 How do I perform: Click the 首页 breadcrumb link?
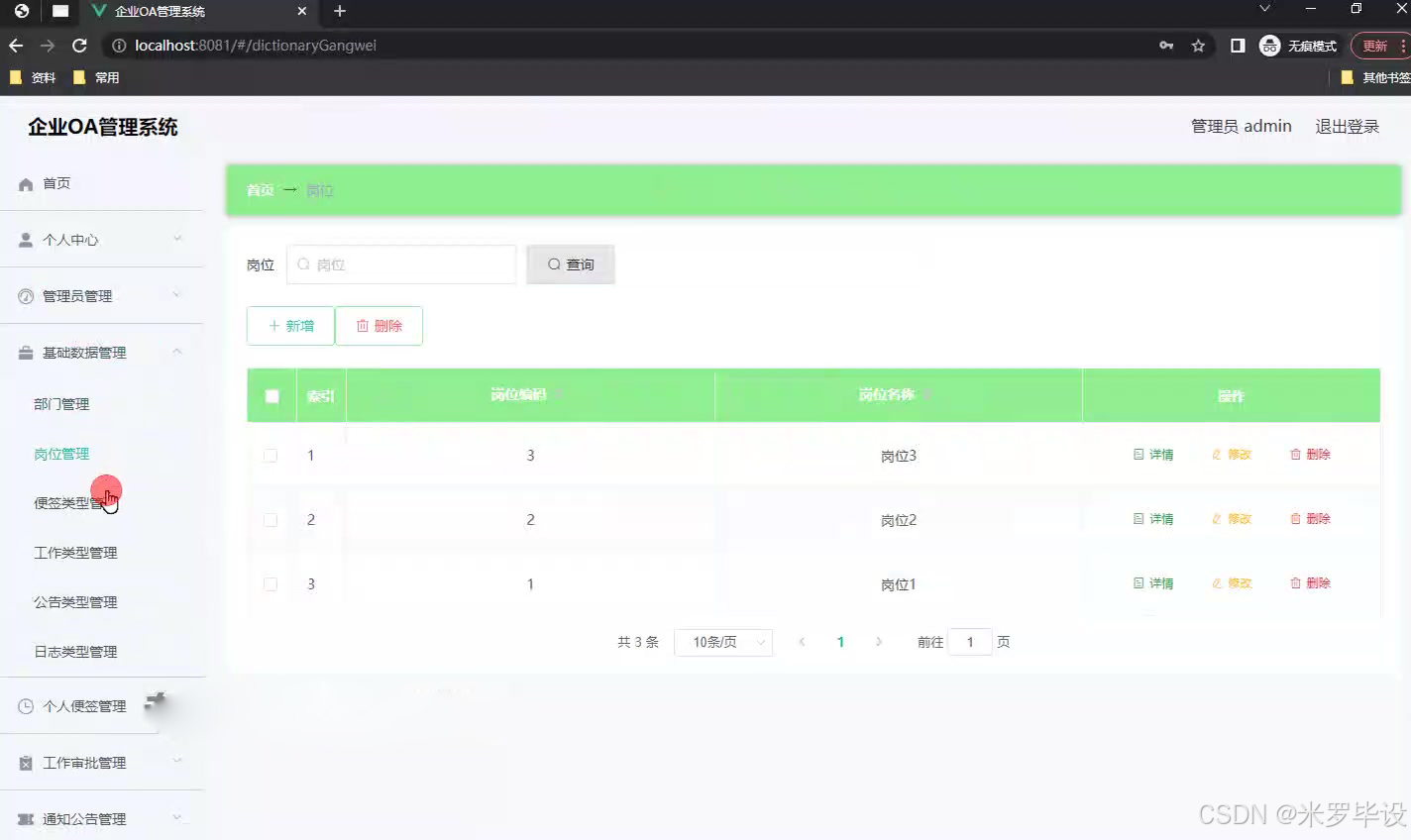pyautogui.click(x=260, y=190)
